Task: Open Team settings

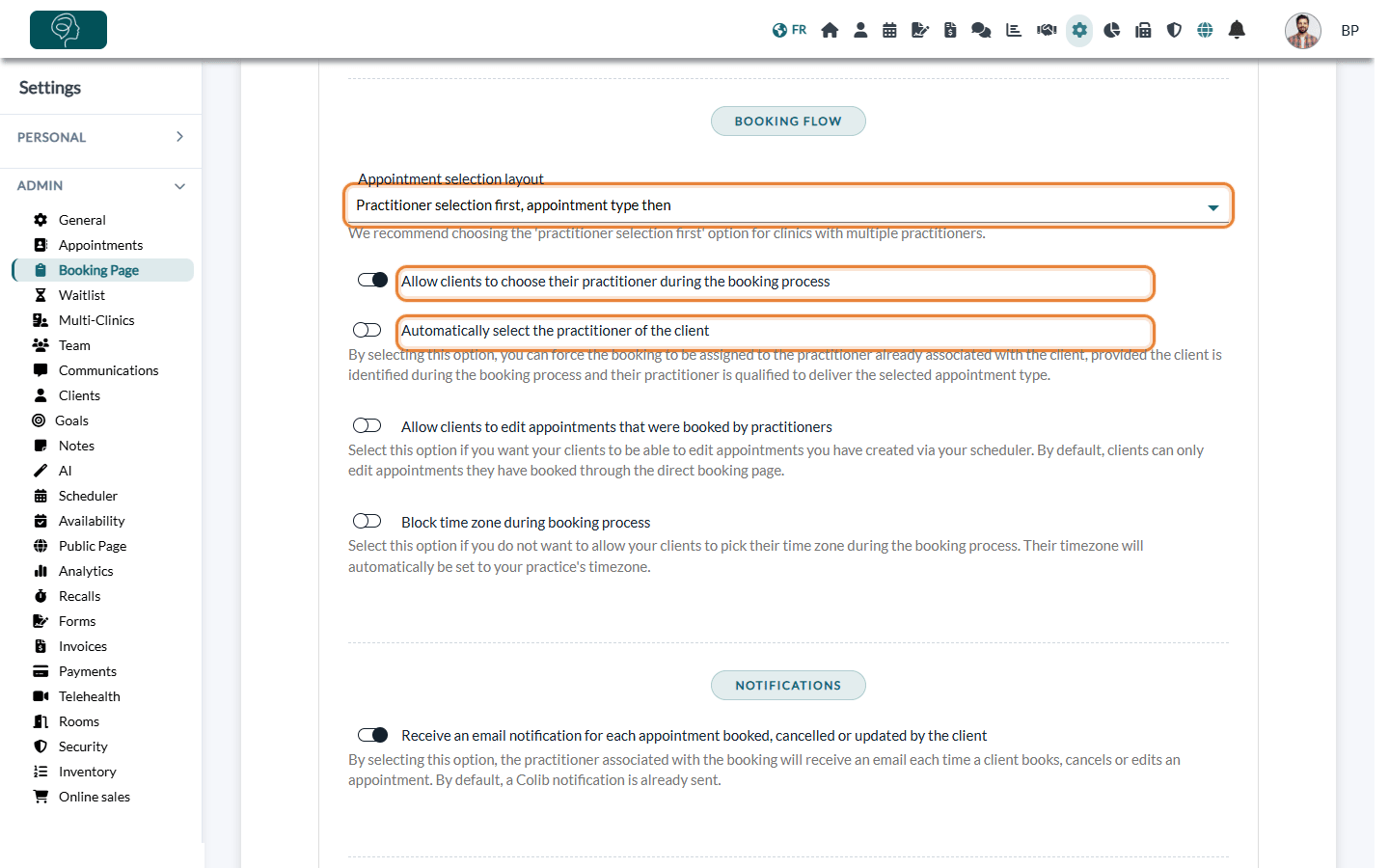Action: [74, 345]
